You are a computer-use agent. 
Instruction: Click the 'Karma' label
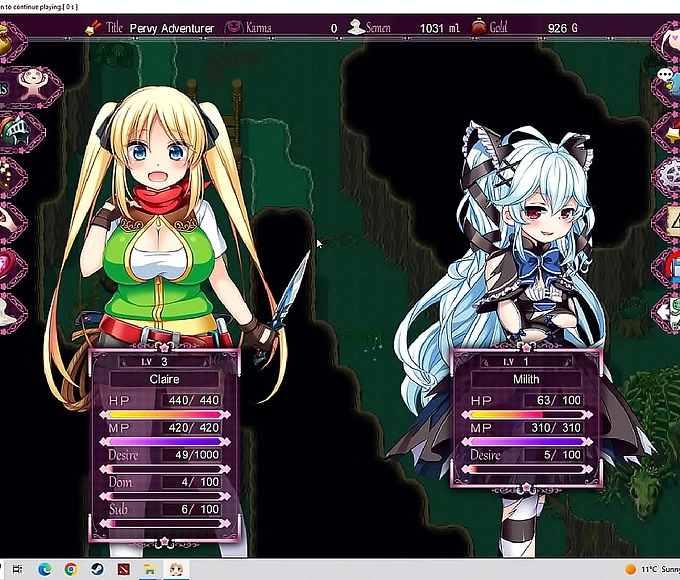point(258,28)
